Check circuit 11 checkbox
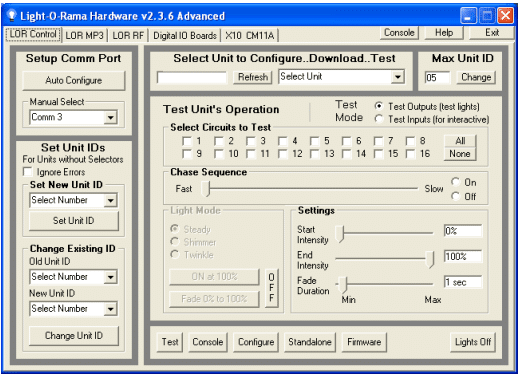Image resolution: width=520 pixels, height=375 pixels. pos(251,154)
